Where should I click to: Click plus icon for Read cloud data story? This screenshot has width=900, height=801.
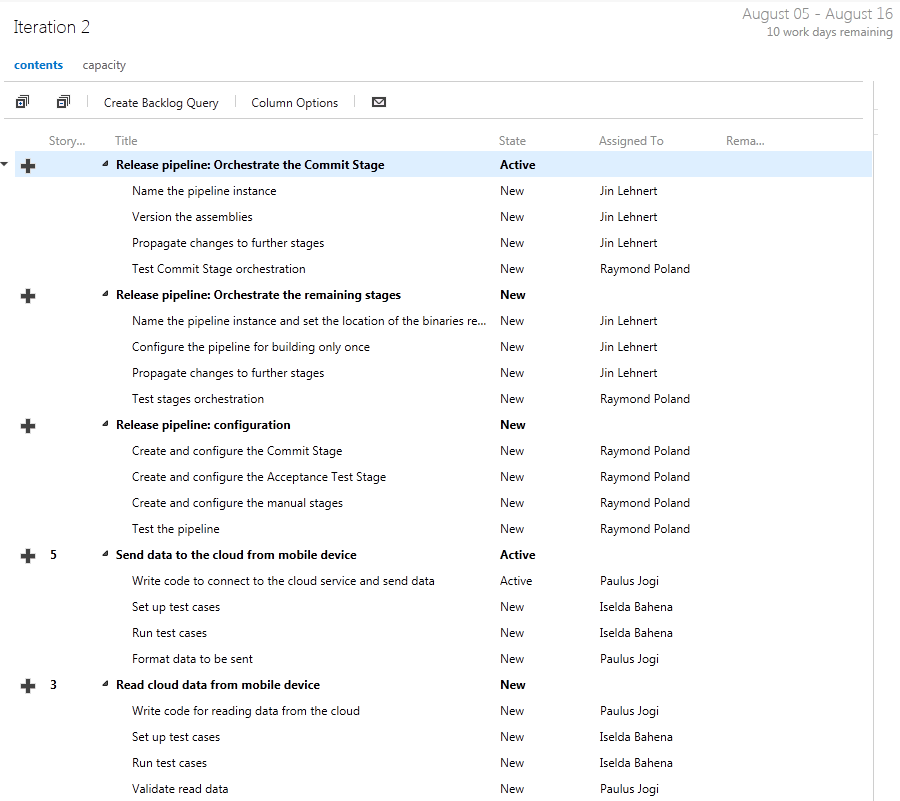coord(28,686)
